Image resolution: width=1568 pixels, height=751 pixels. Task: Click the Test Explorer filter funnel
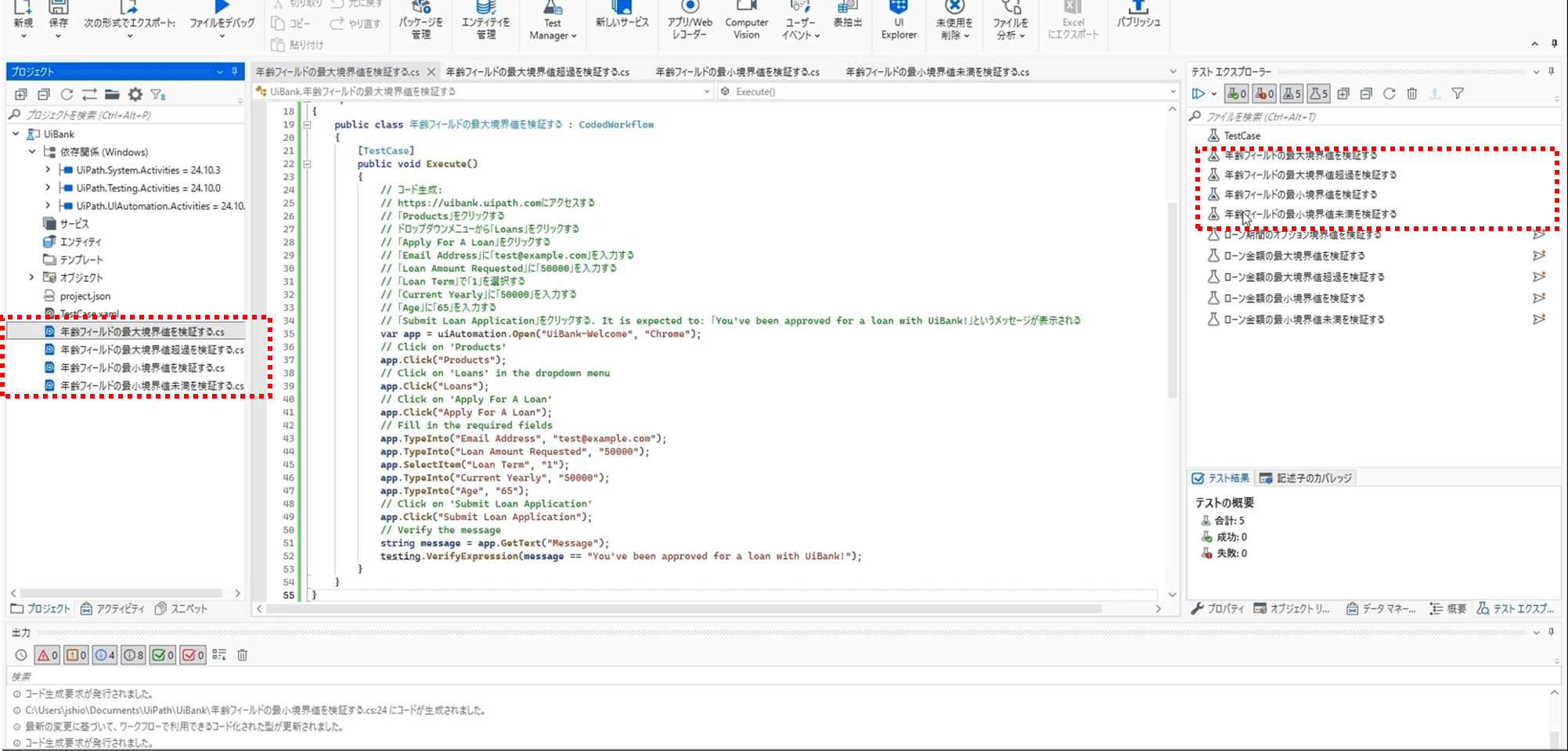click(1458, 94)
